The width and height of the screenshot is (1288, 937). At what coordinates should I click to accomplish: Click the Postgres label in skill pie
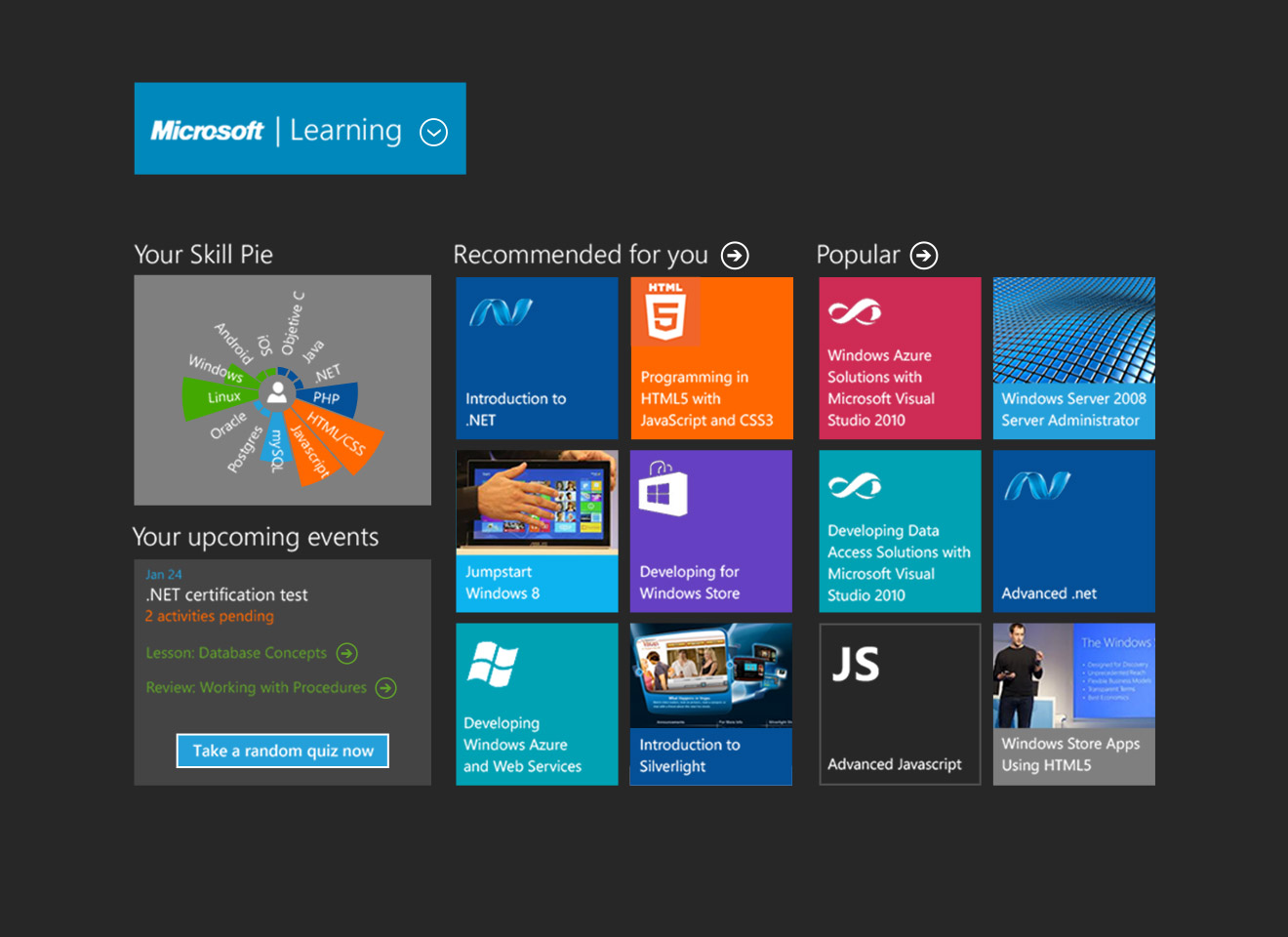pyautogui.click(x=245, y=449)
